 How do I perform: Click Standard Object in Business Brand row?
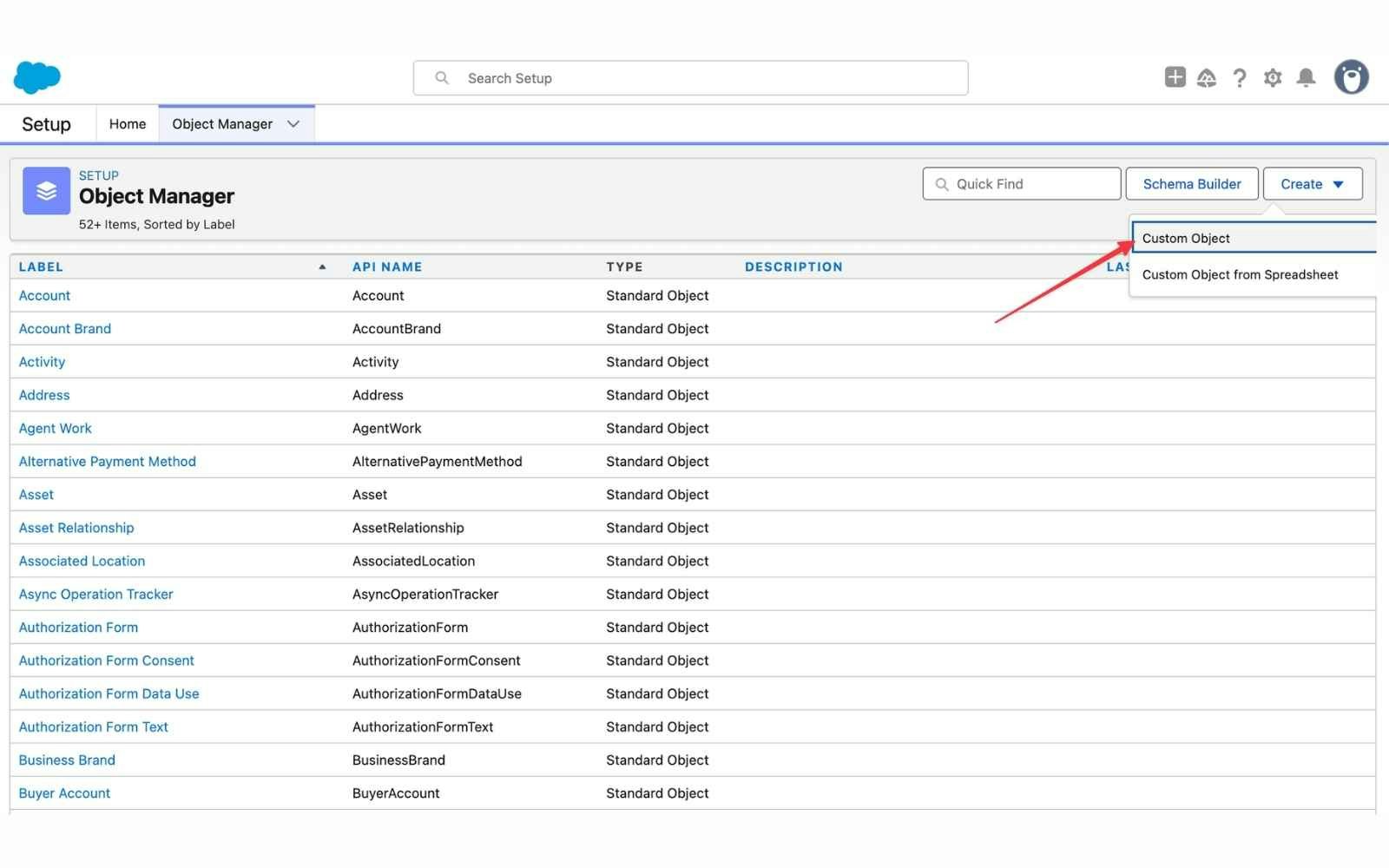click(657, 760)
